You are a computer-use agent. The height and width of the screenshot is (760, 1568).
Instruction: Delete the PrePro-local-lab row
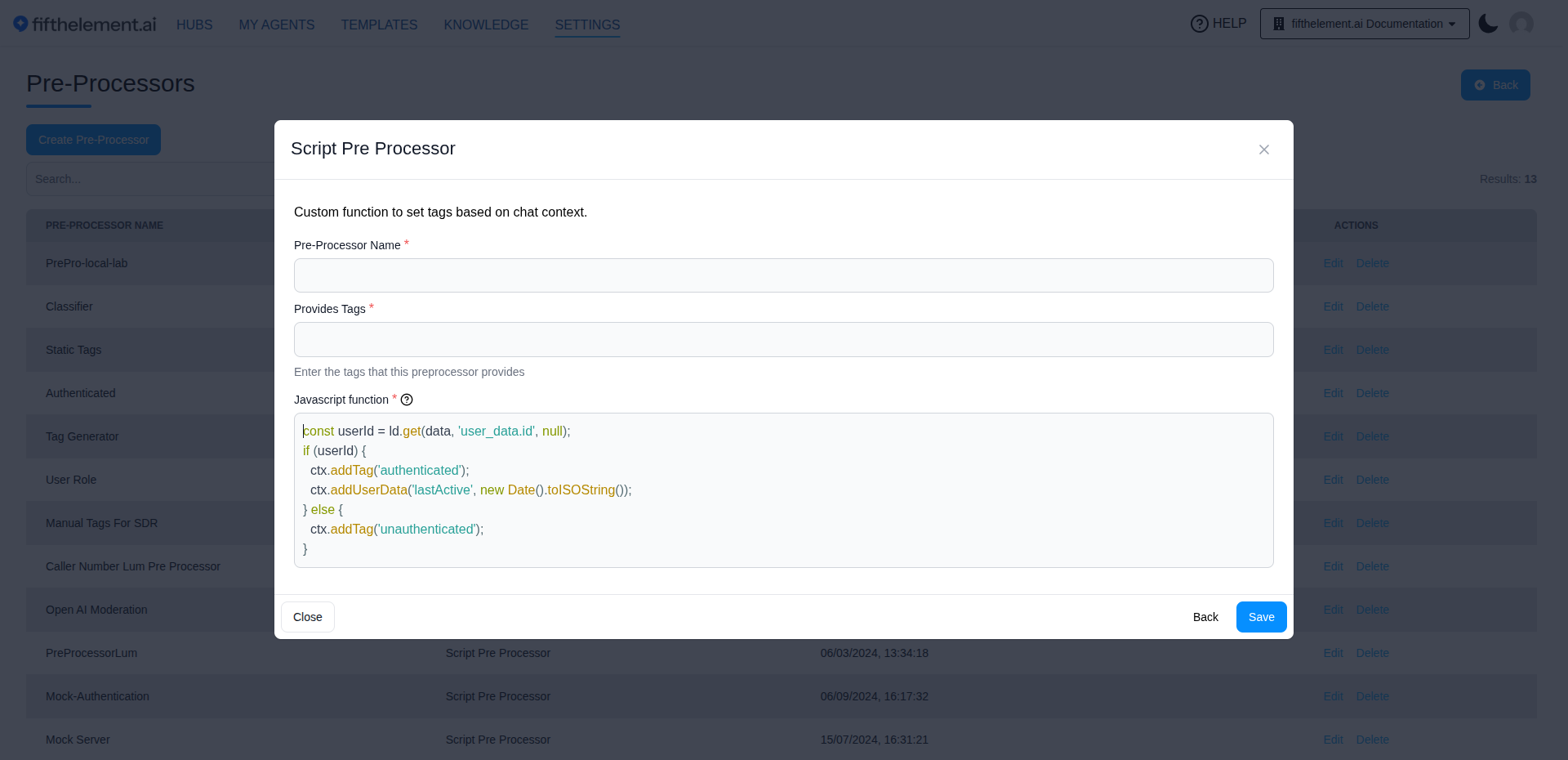(x=1373, y=263)
